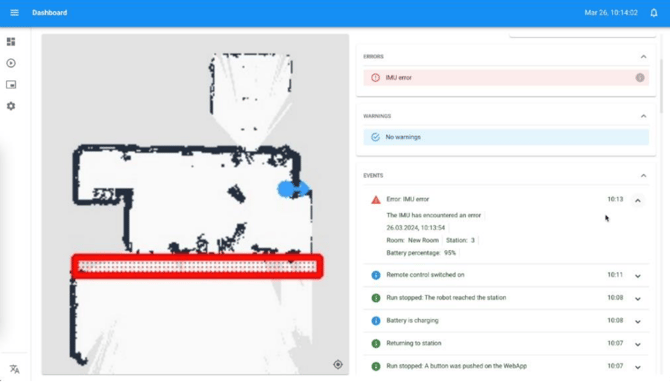
Task: Expand the Remote control switched on event
Action: click(x=638, y=276)
